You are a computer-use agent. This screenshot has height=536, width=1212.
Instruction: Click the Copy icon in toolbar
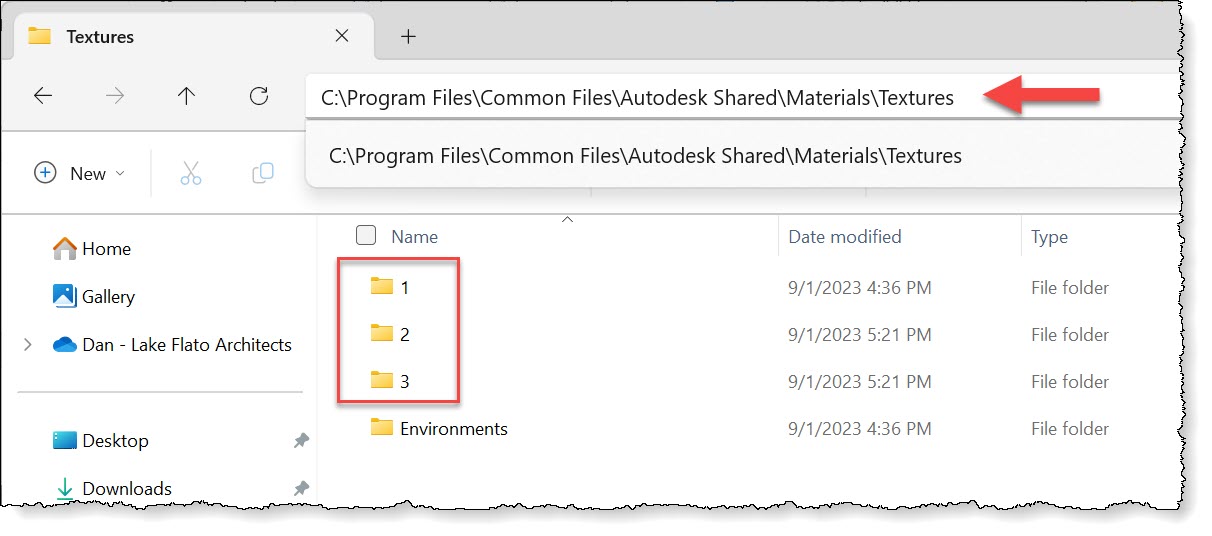263,173
